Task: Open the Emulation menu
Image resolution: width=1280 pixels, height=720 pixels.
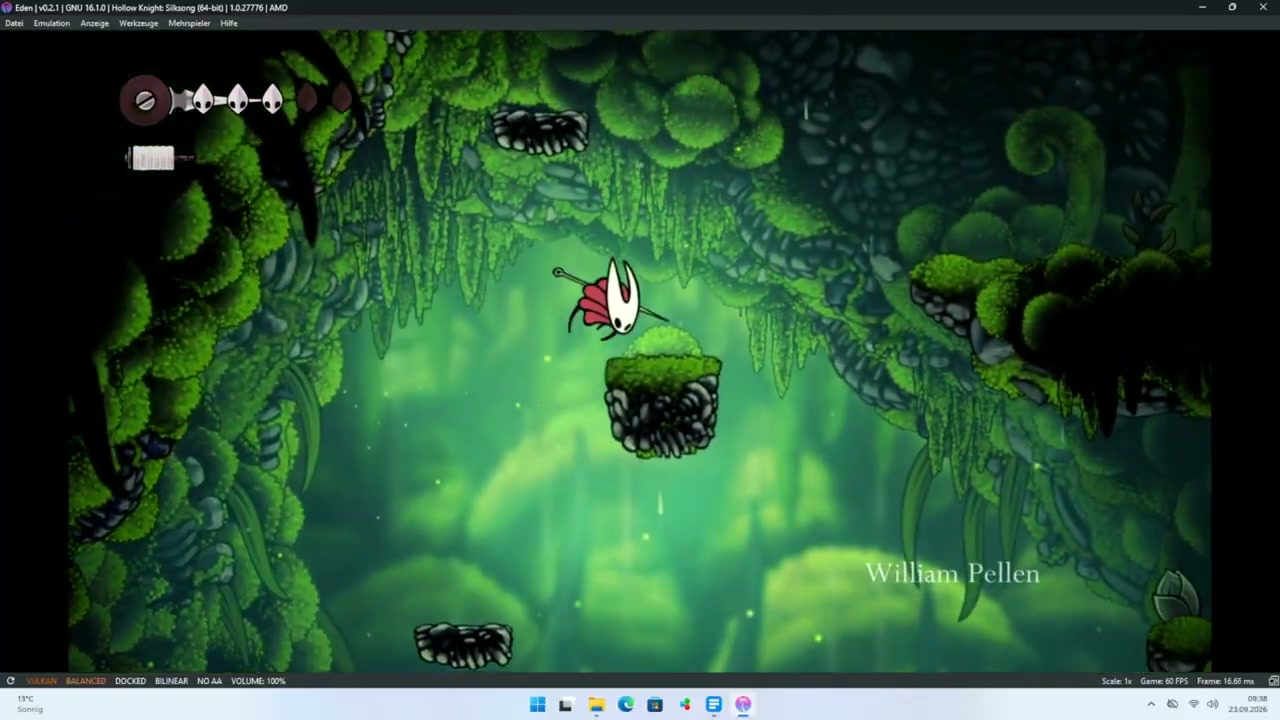Action: pyautogui.click(x=52, y=23)
